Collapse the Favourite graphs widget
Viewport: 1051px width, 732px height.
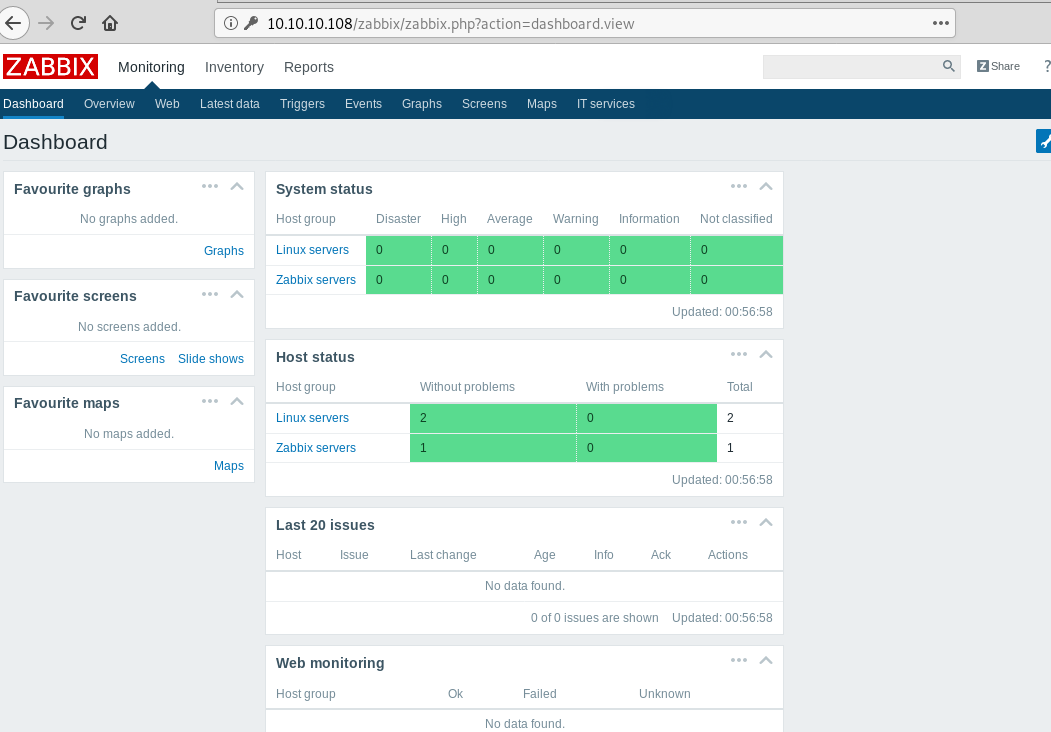click(237, 186)
